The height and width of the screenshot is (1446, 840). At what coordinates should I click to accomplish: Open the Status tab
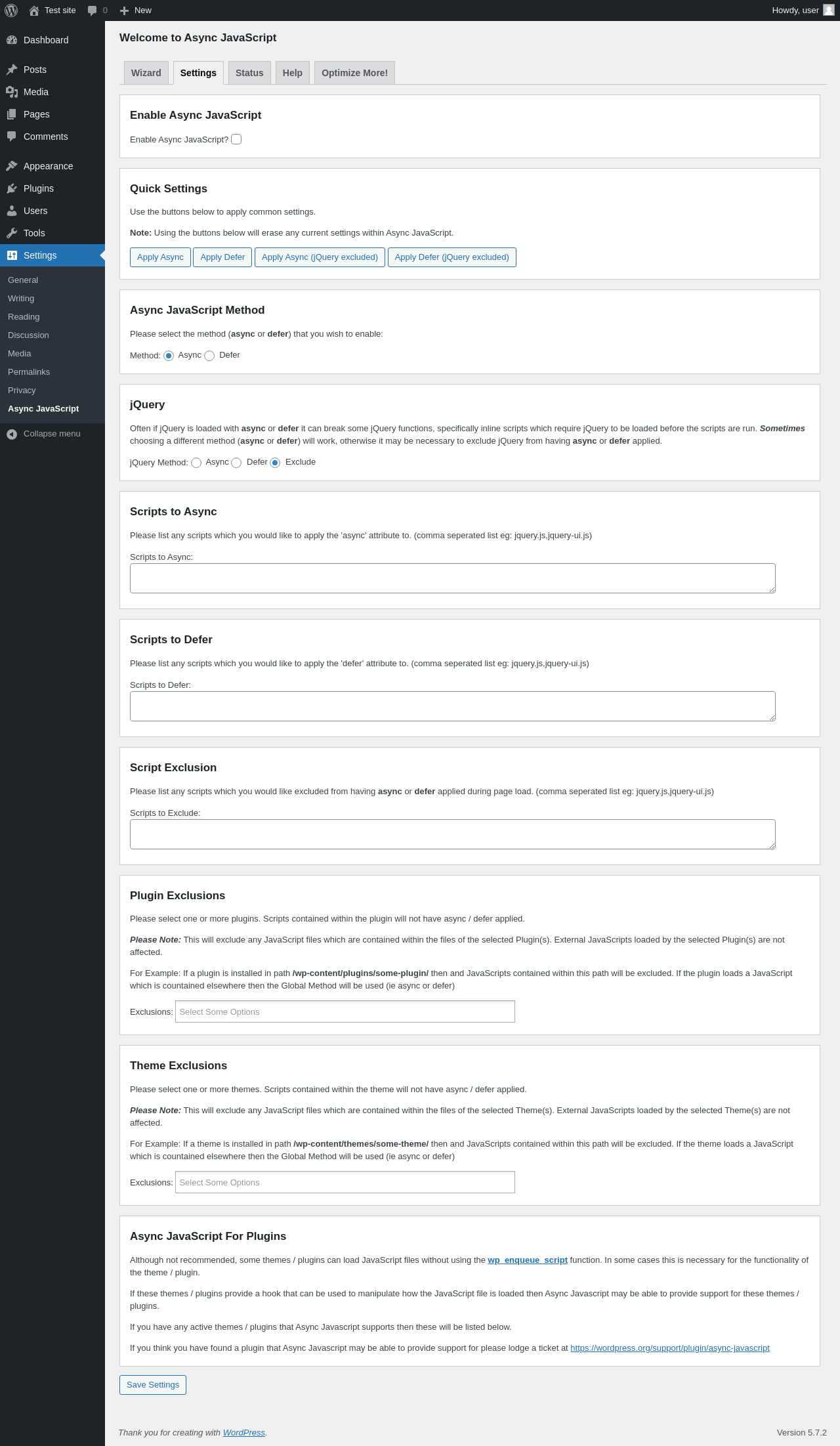[249, 73]
